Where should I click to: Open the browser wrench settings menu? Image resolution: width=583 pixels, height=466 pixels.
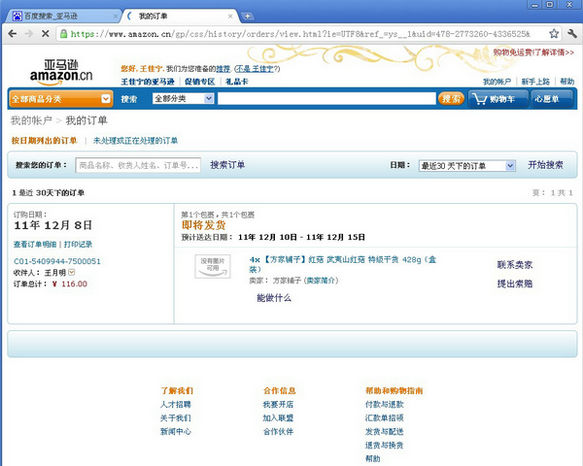[572, 33]
